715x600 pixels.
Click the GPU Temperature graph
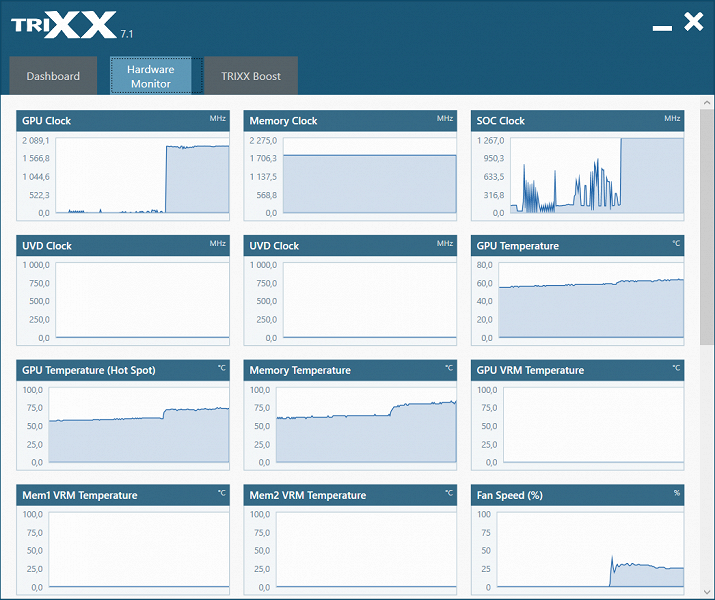click(x=591, y=300)
